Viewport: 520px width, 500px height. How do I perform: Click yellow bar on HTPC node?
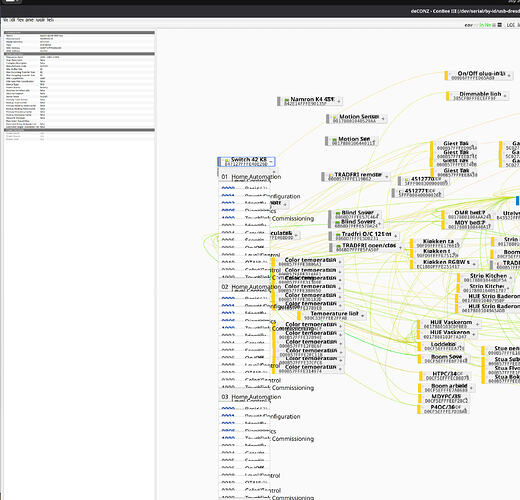coord(421,376)
